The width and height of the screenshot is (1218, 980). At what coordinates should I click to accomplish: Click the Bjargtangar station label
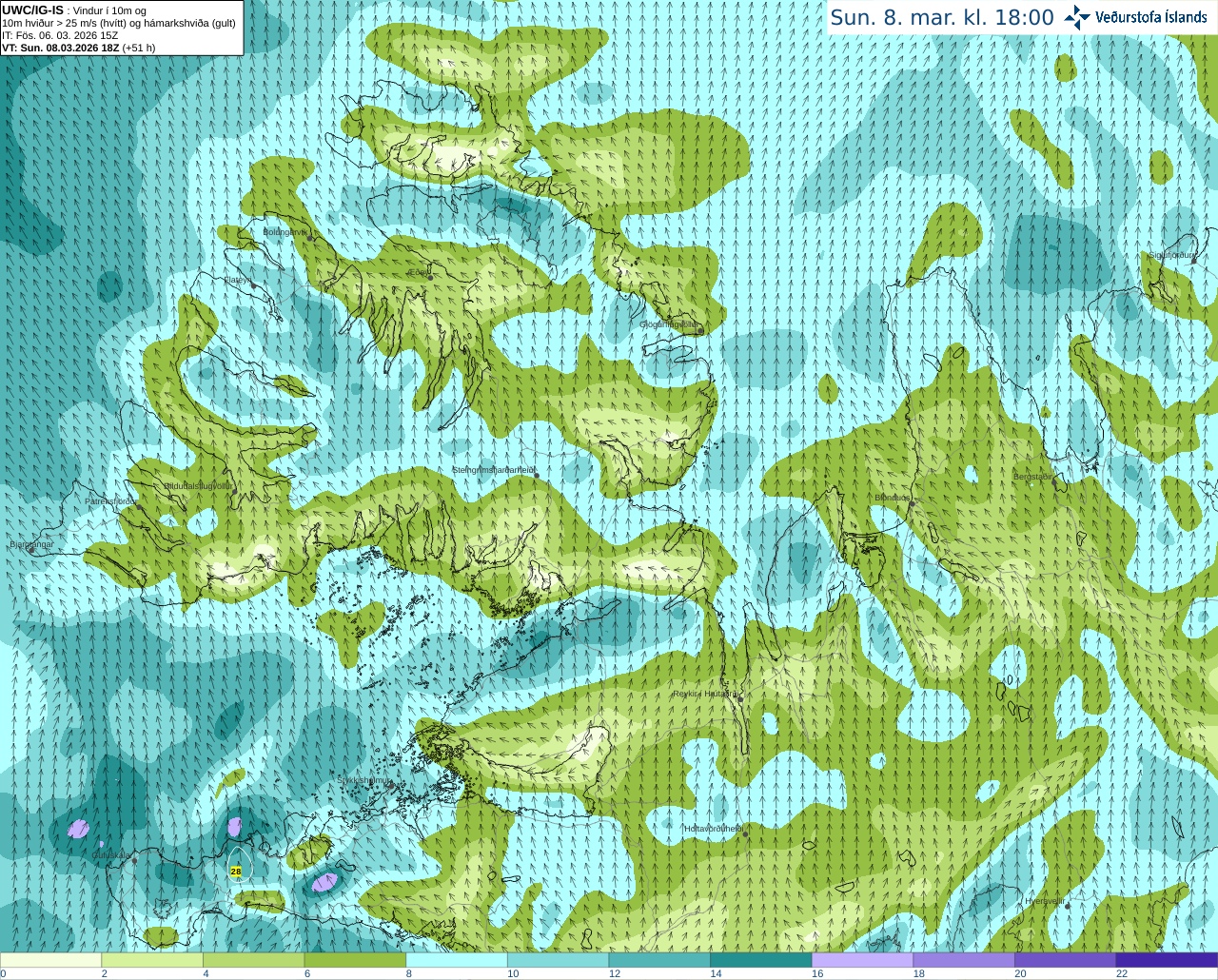pos(31,544)
